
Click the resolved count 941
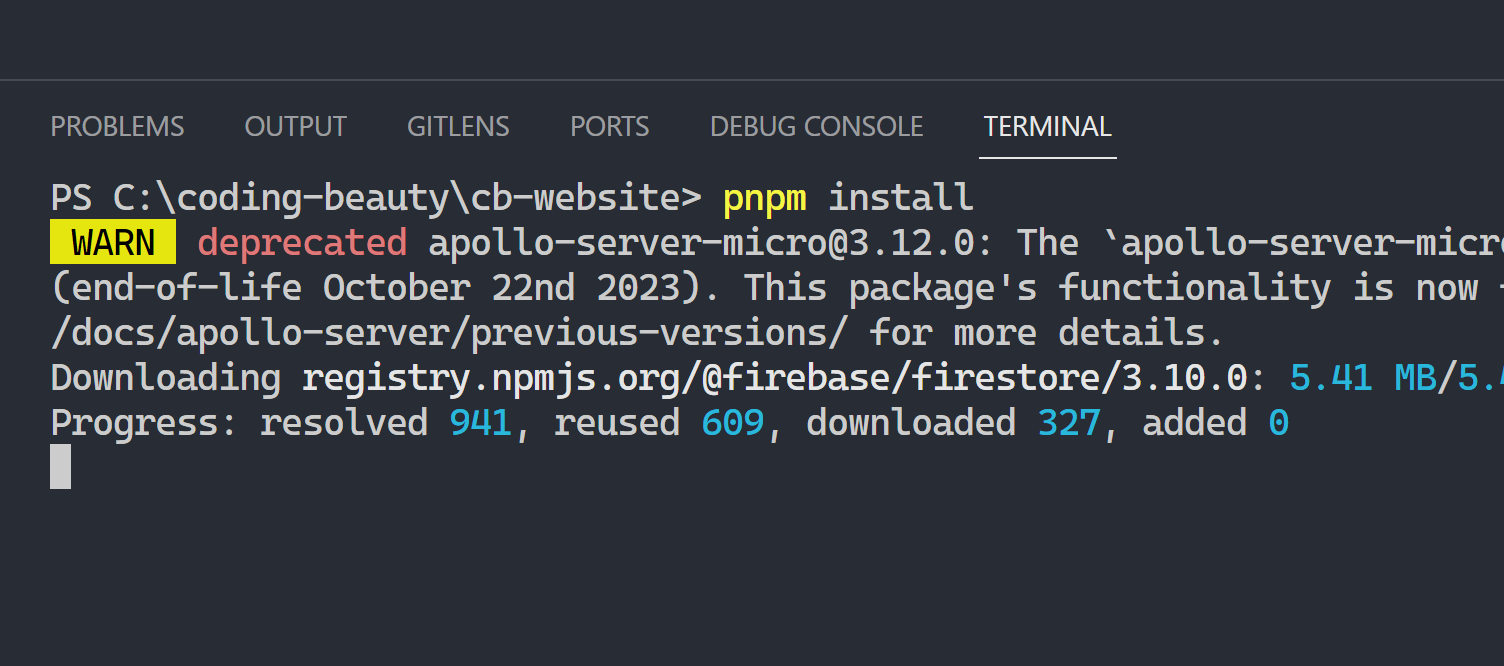click(x=480, y=422)
